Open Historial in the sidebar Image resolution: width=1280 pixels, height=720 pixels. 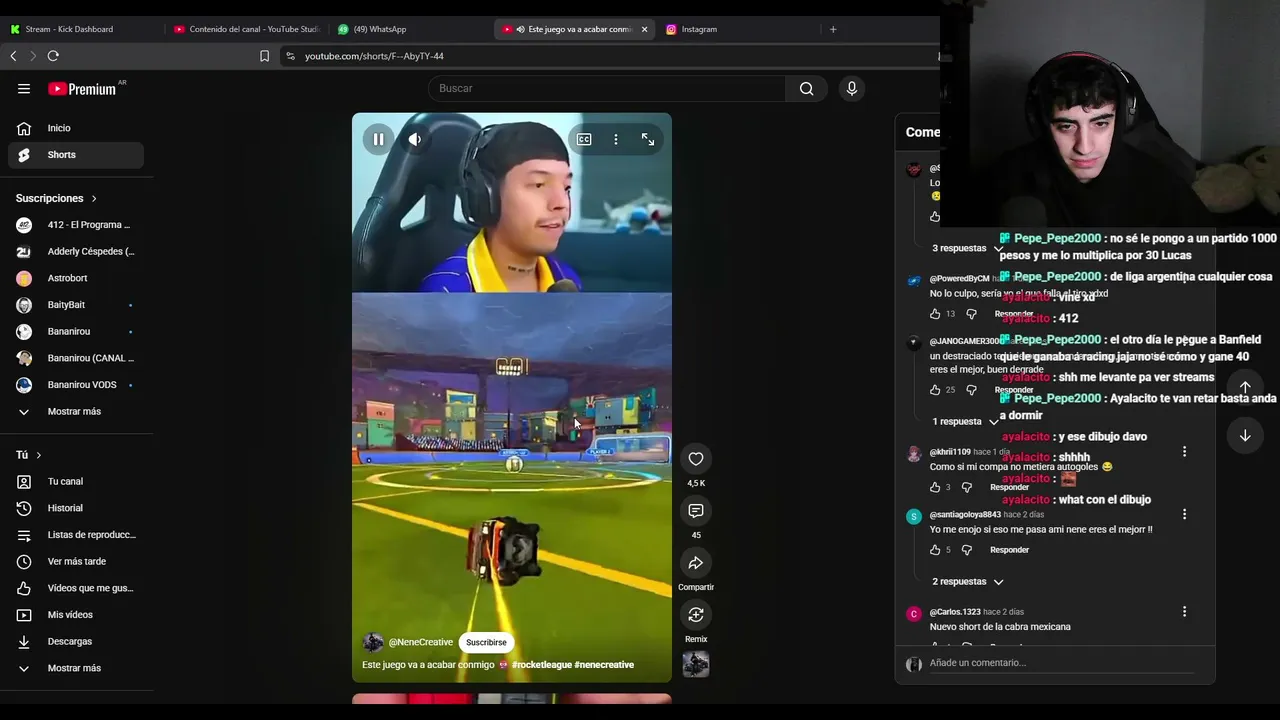click(x=76, y=508)
